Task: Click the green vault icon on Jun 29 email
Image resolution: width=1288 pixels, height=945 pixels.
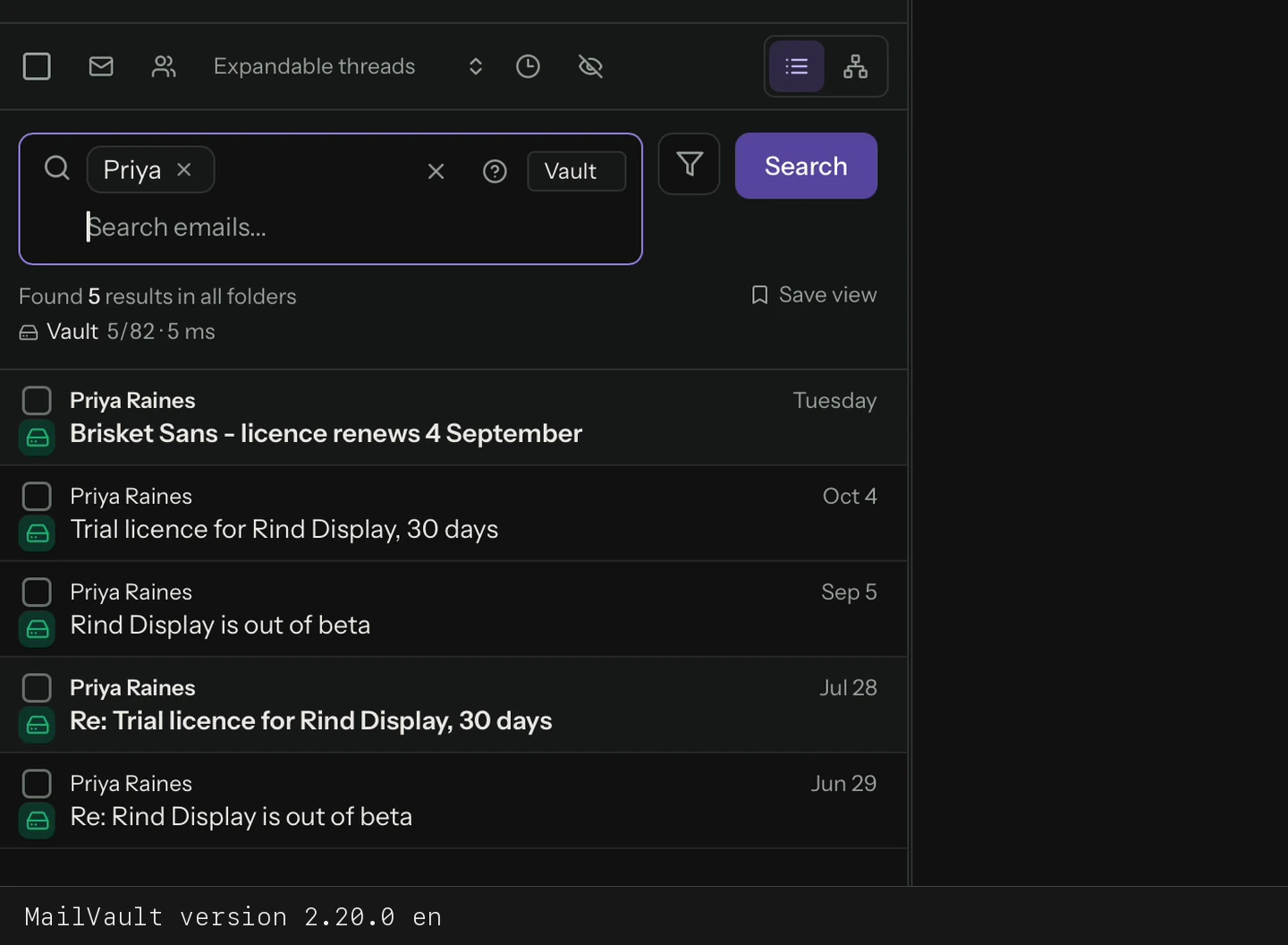Action: tap(37, 821)
